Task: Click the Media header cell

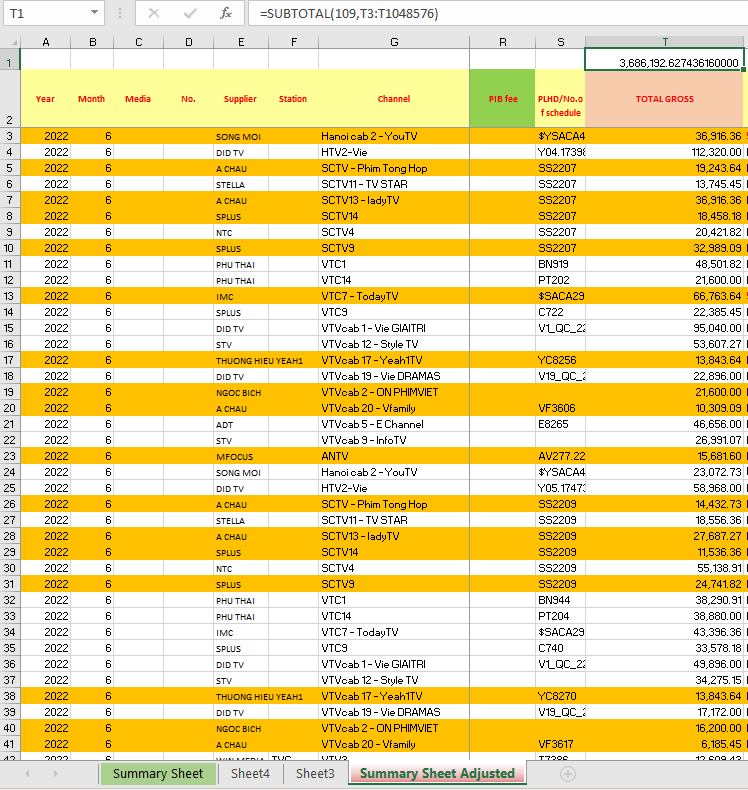Action: coord(138,98)
